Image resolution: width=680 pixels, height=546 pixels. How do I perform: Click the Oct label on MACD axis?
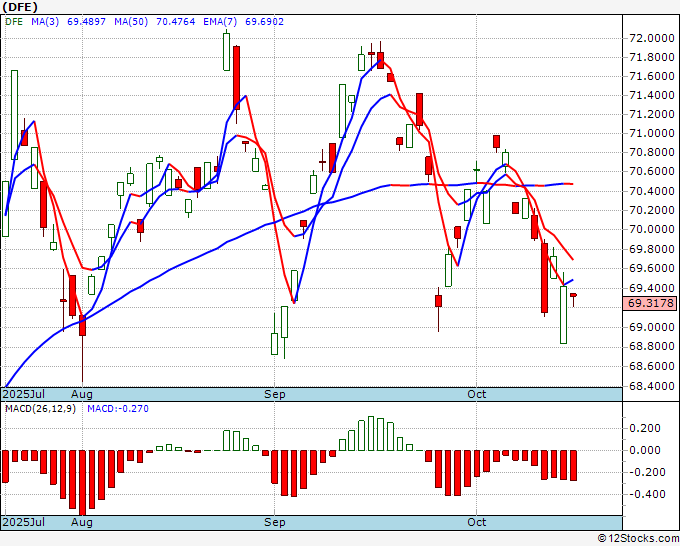pos(477,522)
